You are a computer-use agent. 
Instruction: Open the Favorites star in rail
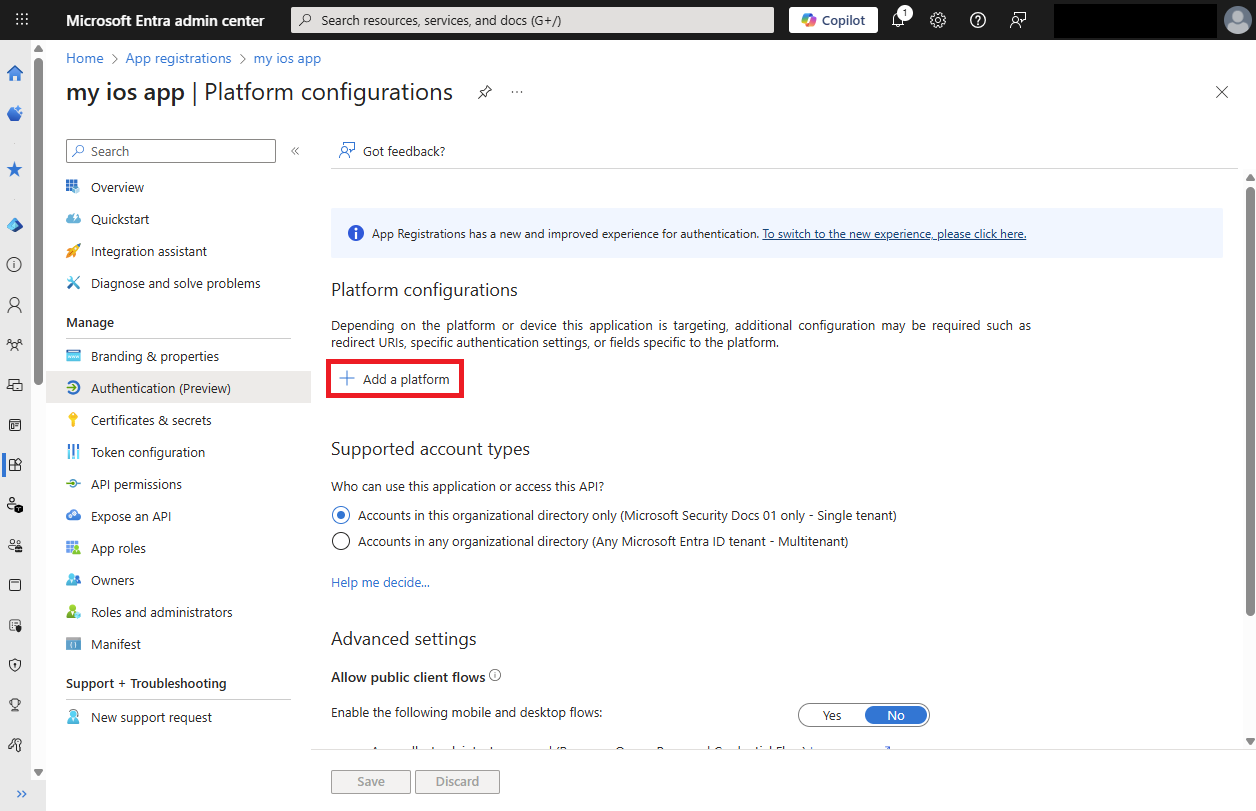(x=15, y=170)
